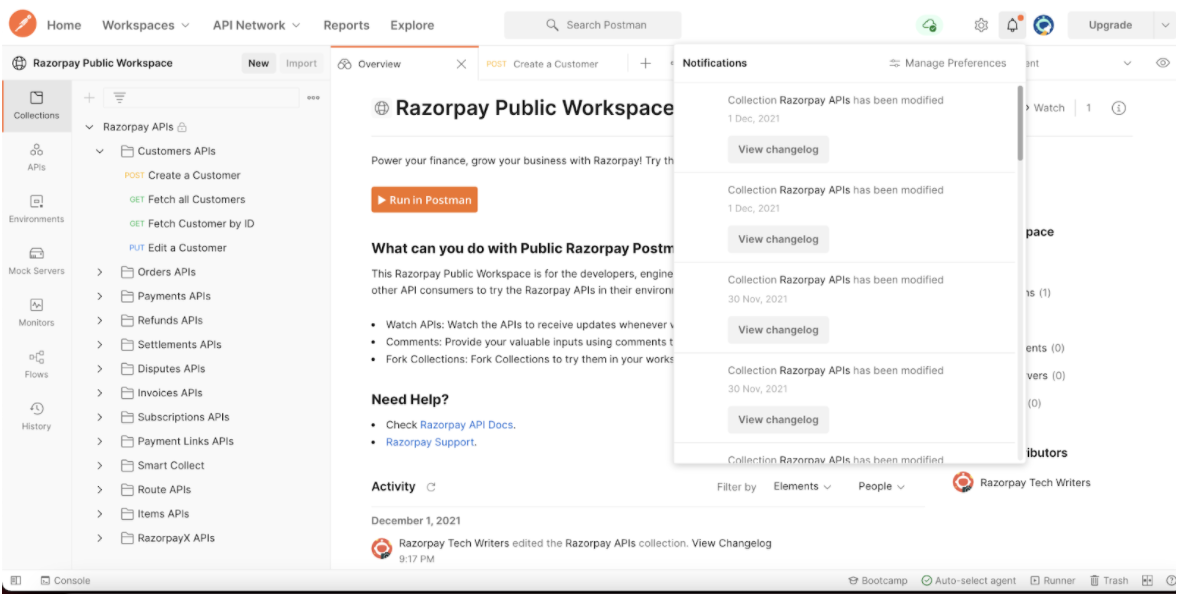This screenshot has width=1178, height=594.
Task: Open the Workspaces dropdown menu
Action: coord(146,25)
